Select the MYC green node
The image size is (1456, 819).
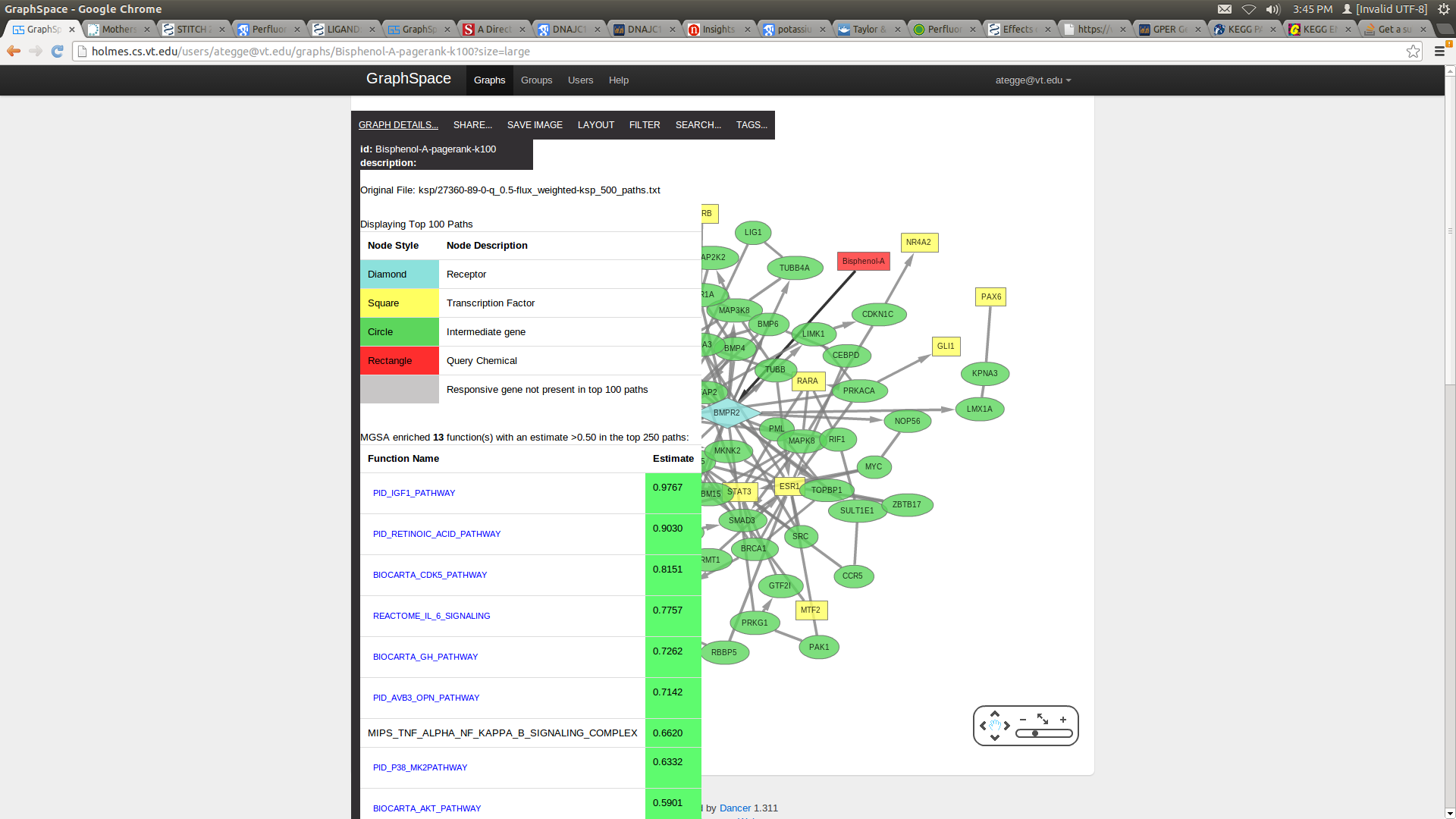[874, 466]
